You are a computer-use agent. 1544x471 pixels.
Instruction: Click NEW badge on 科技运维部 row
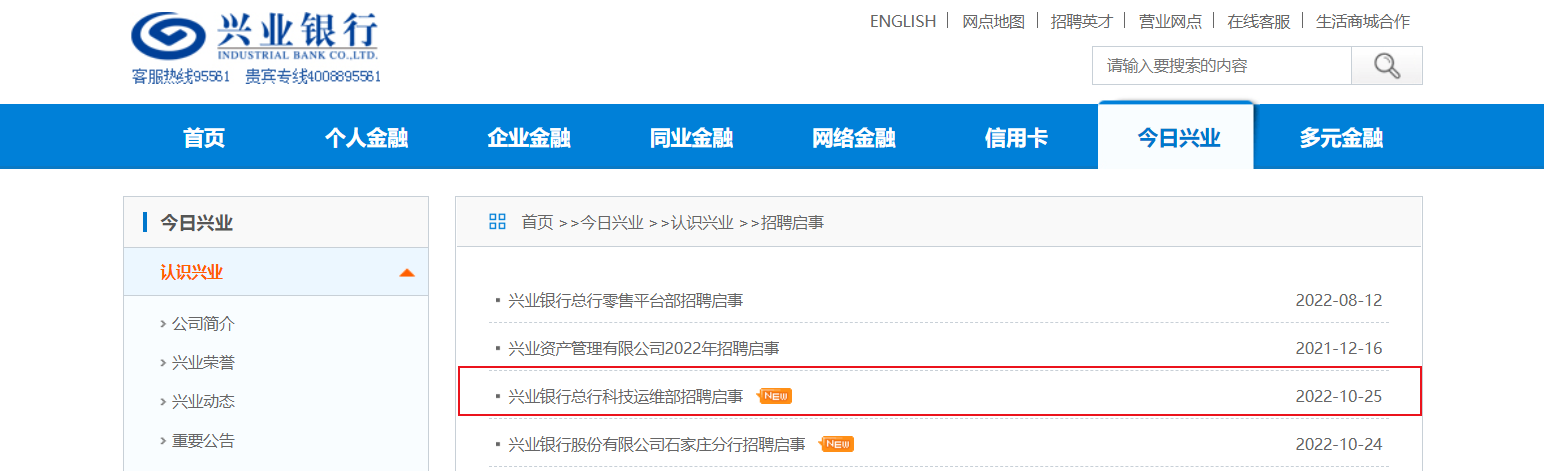pyautogui.click(x=775, y=396)
